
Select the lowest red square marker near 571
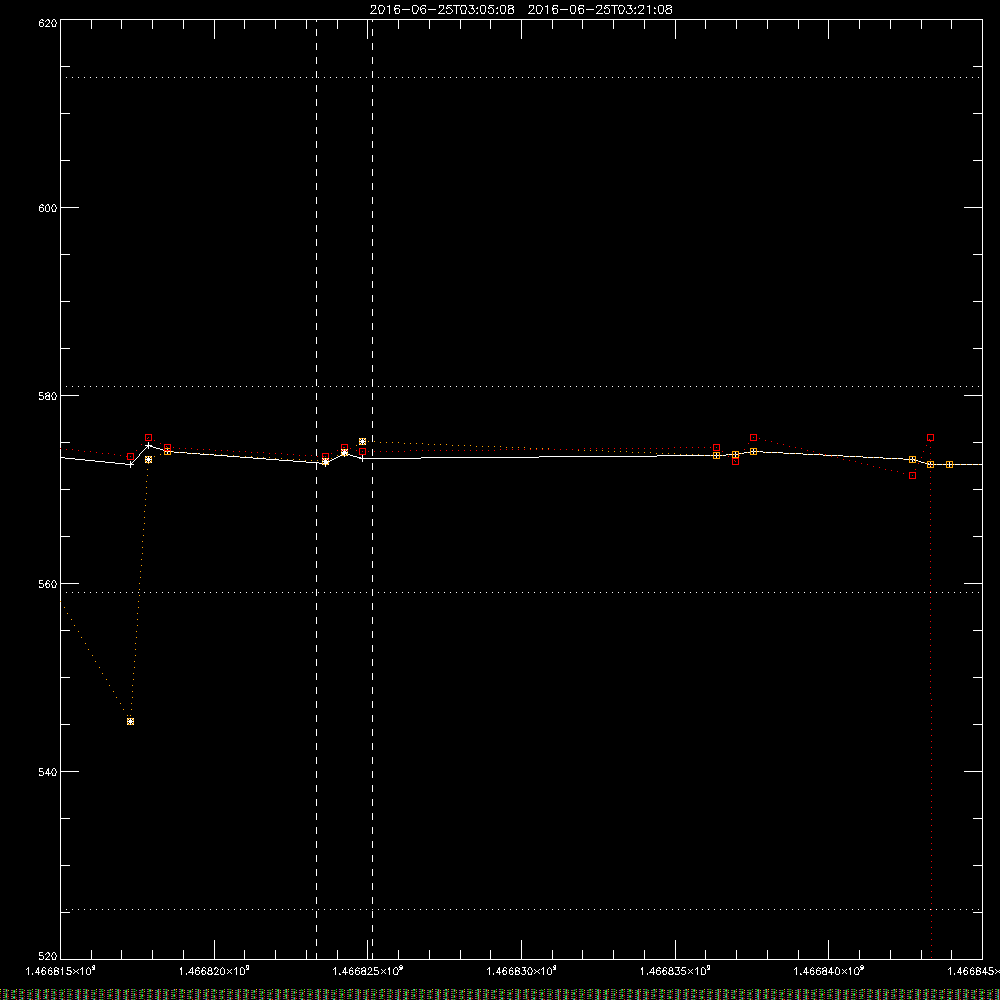click(913, 475)
